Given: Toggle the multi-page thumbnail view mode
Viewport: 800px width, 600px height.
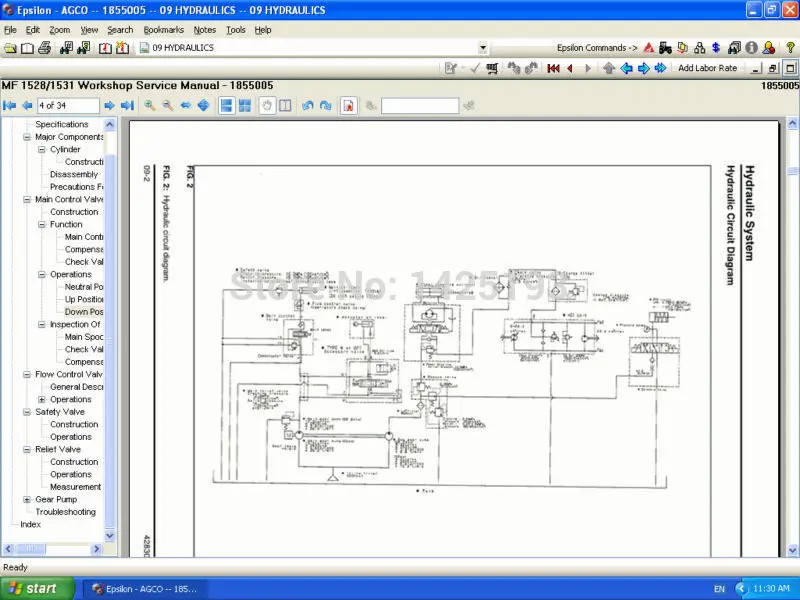Looking at the screenshot, I should pos(245,106).
